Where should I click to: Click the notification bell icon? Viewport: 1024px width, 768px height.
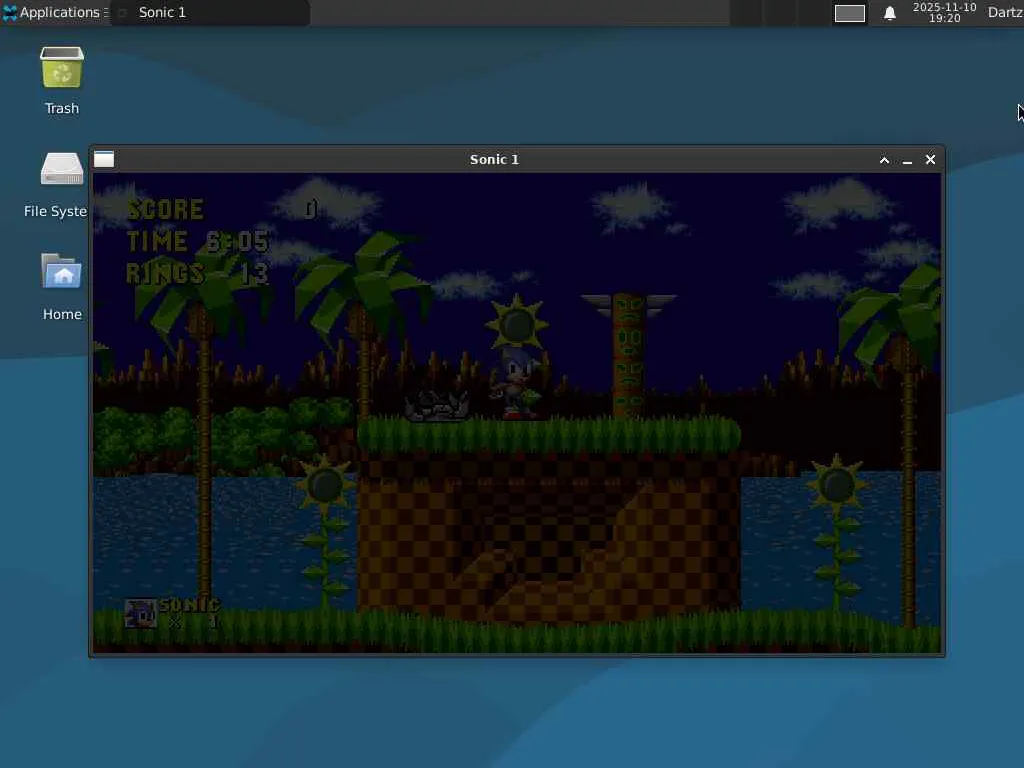click(x=889, y=13)
